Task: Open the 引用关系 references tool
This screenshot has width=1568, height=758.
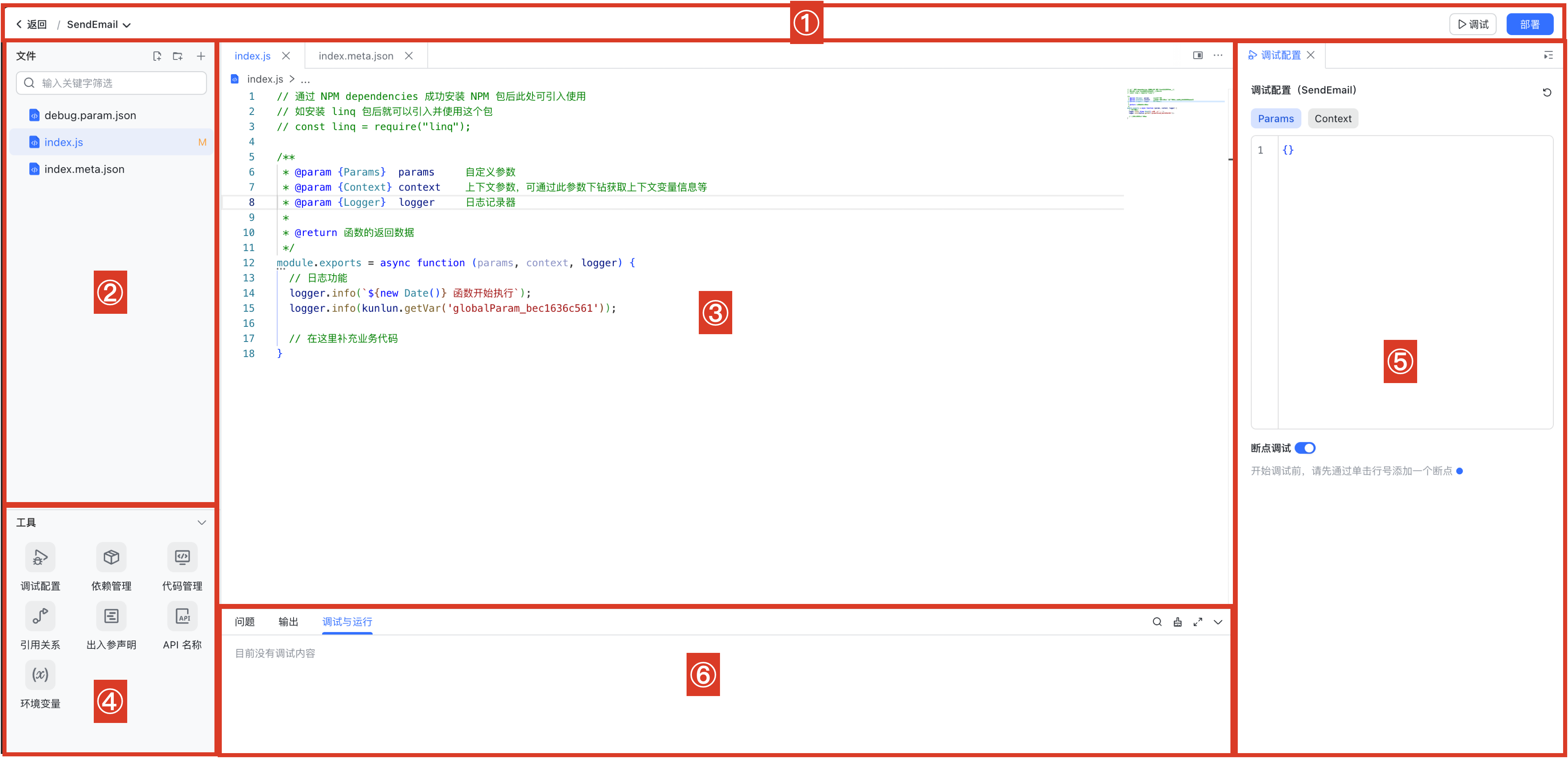Action: tap(40, 616)
